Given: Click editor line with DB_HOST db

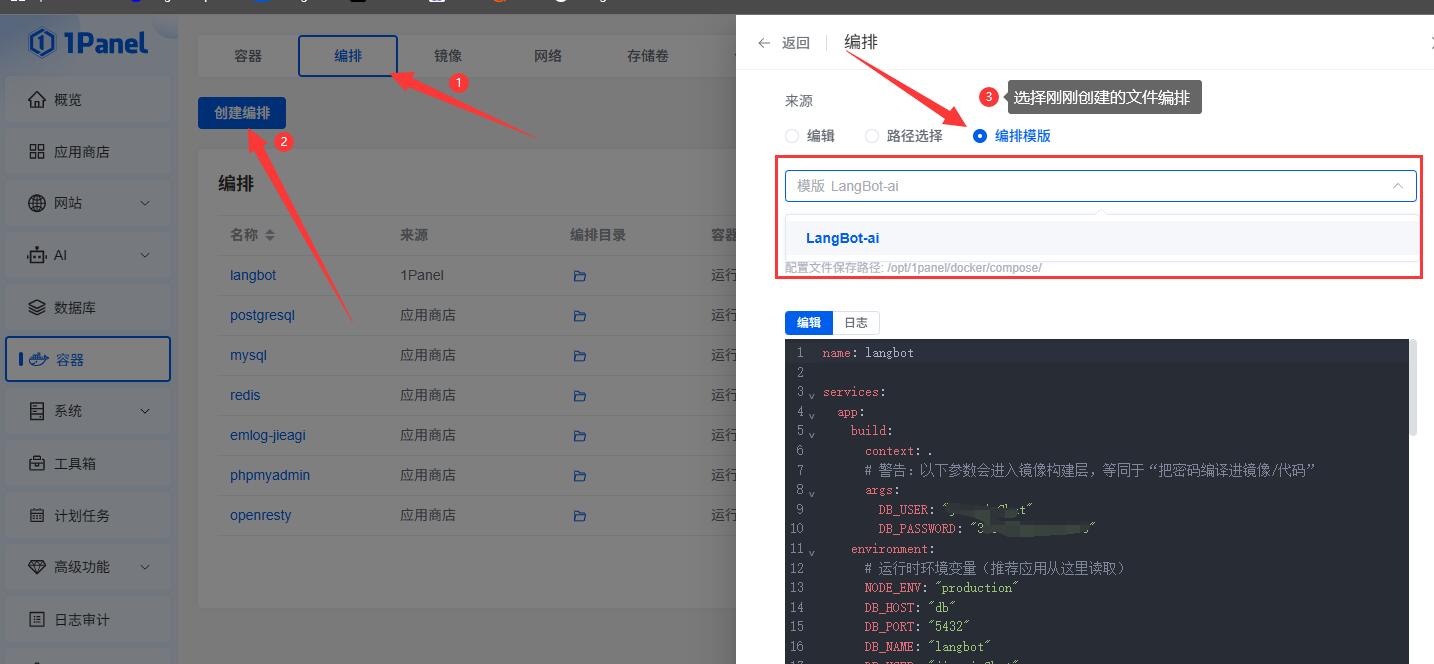Looking at the screenshot, I should point(911,607).
